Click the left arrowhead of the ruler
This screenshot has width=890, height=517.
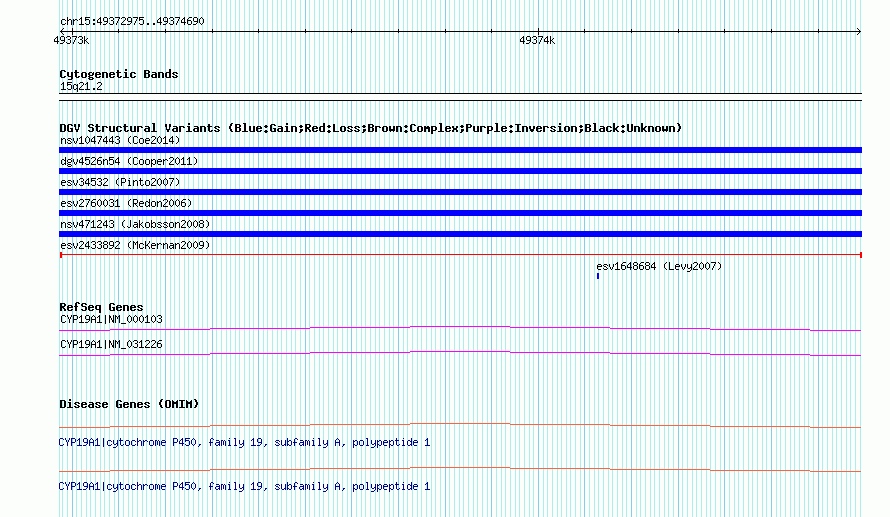tap(62, 31)
